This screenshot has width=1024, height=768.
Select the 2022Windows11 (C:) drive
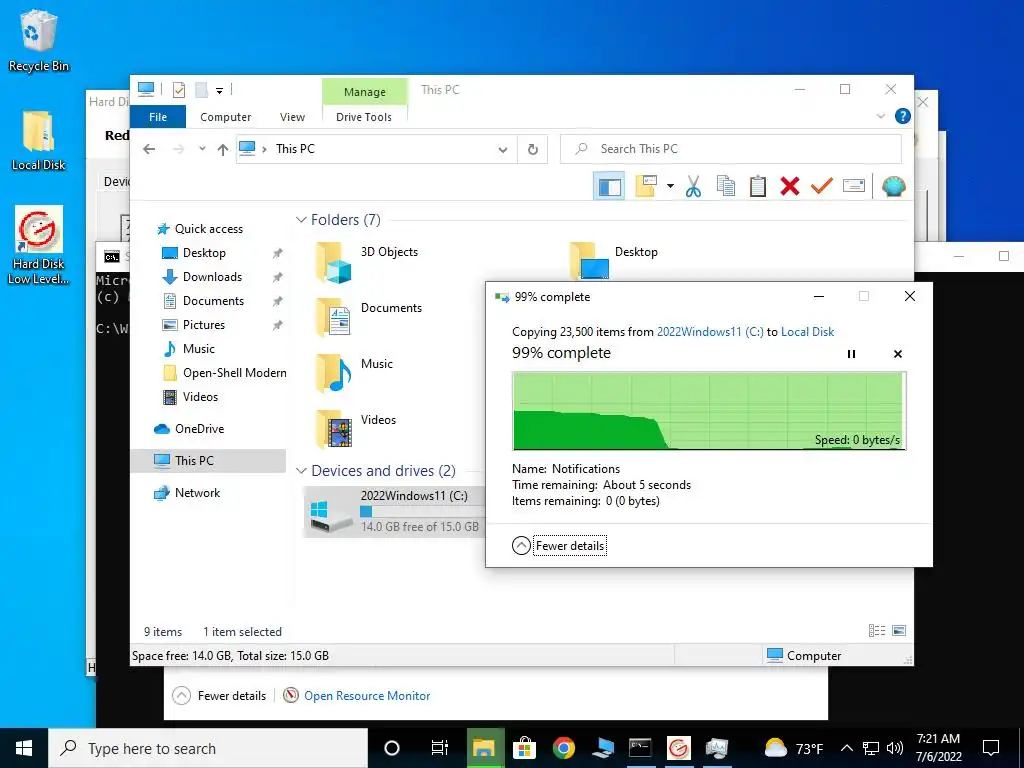(x=395, y=511)
